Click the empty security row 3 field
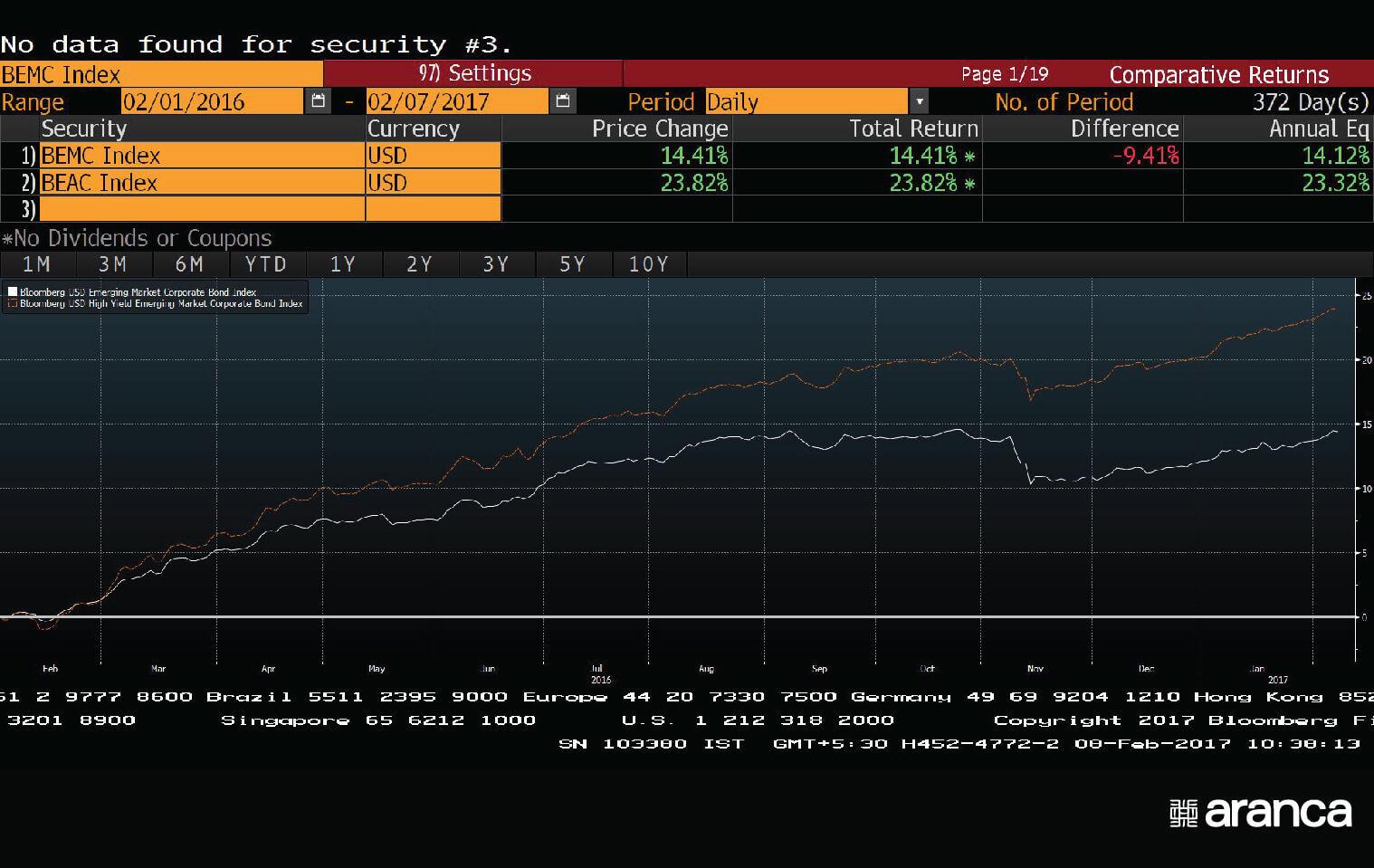This screenshot has width=1374, height=868. [x=202, y=209]
